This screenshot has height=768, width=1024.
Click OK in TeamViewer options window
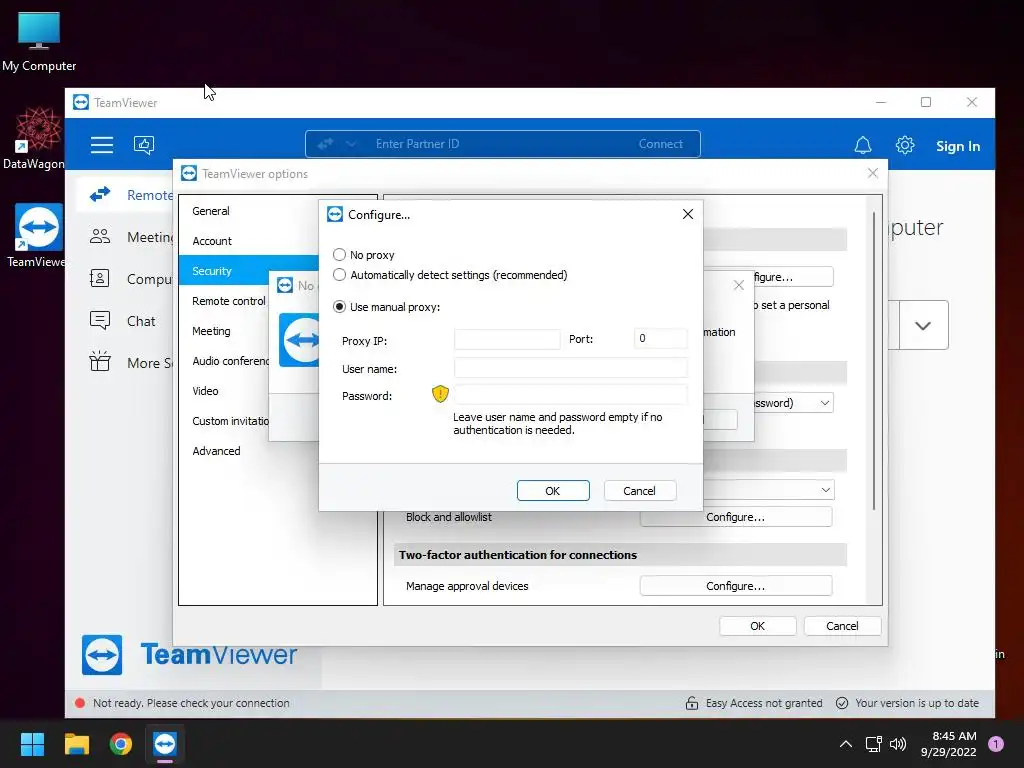(x=758, y=626)
